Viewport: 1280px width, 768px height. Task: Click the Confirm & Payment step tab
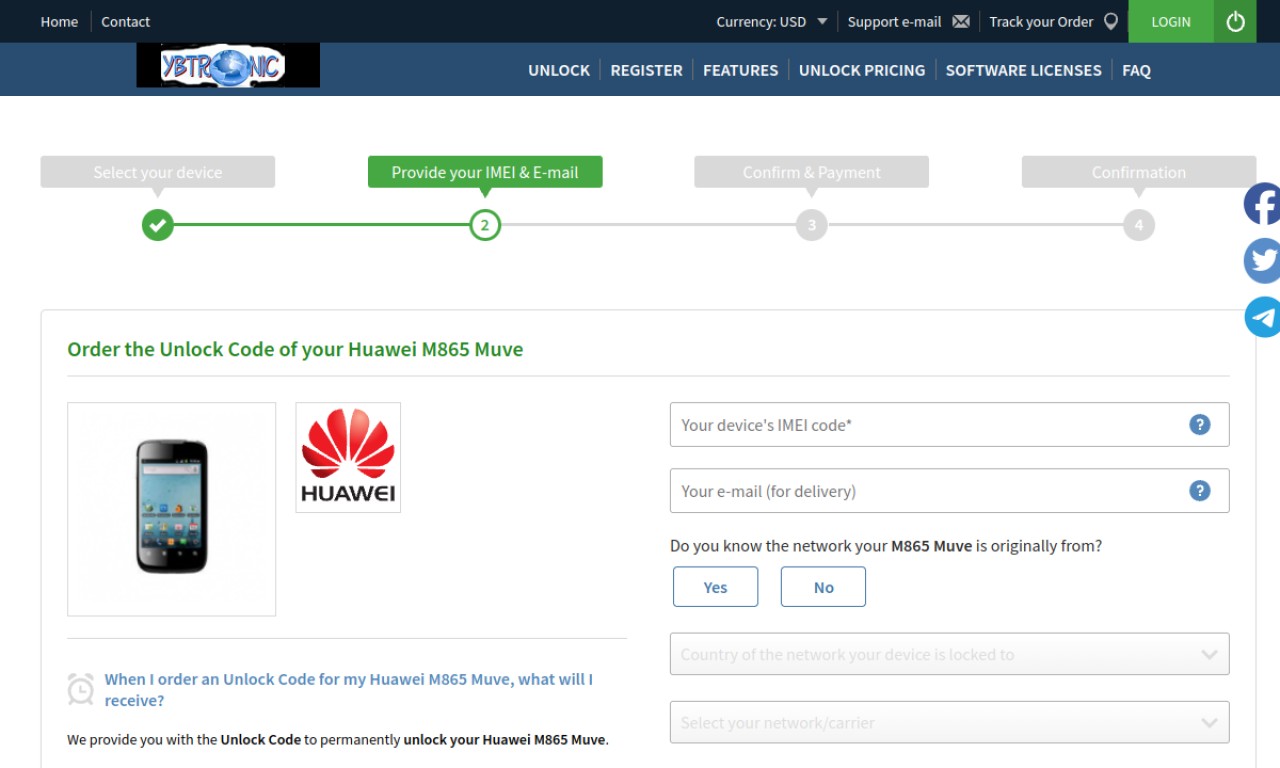click(812, 172)
